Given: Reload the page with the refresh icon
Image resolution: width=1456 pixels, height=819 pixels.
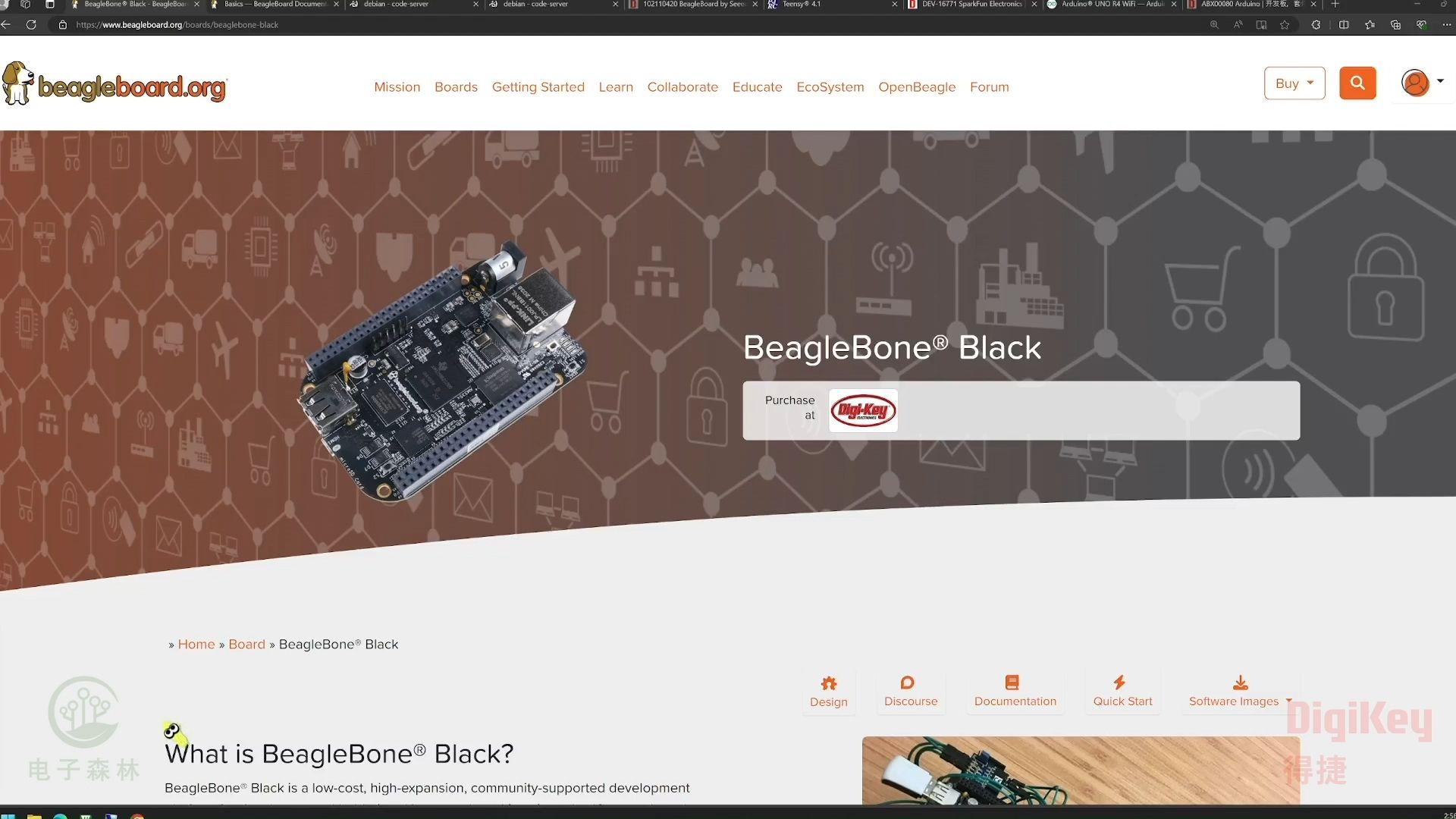Looking at the screenshot, I should pyautogui.click(x=31, y=24).
